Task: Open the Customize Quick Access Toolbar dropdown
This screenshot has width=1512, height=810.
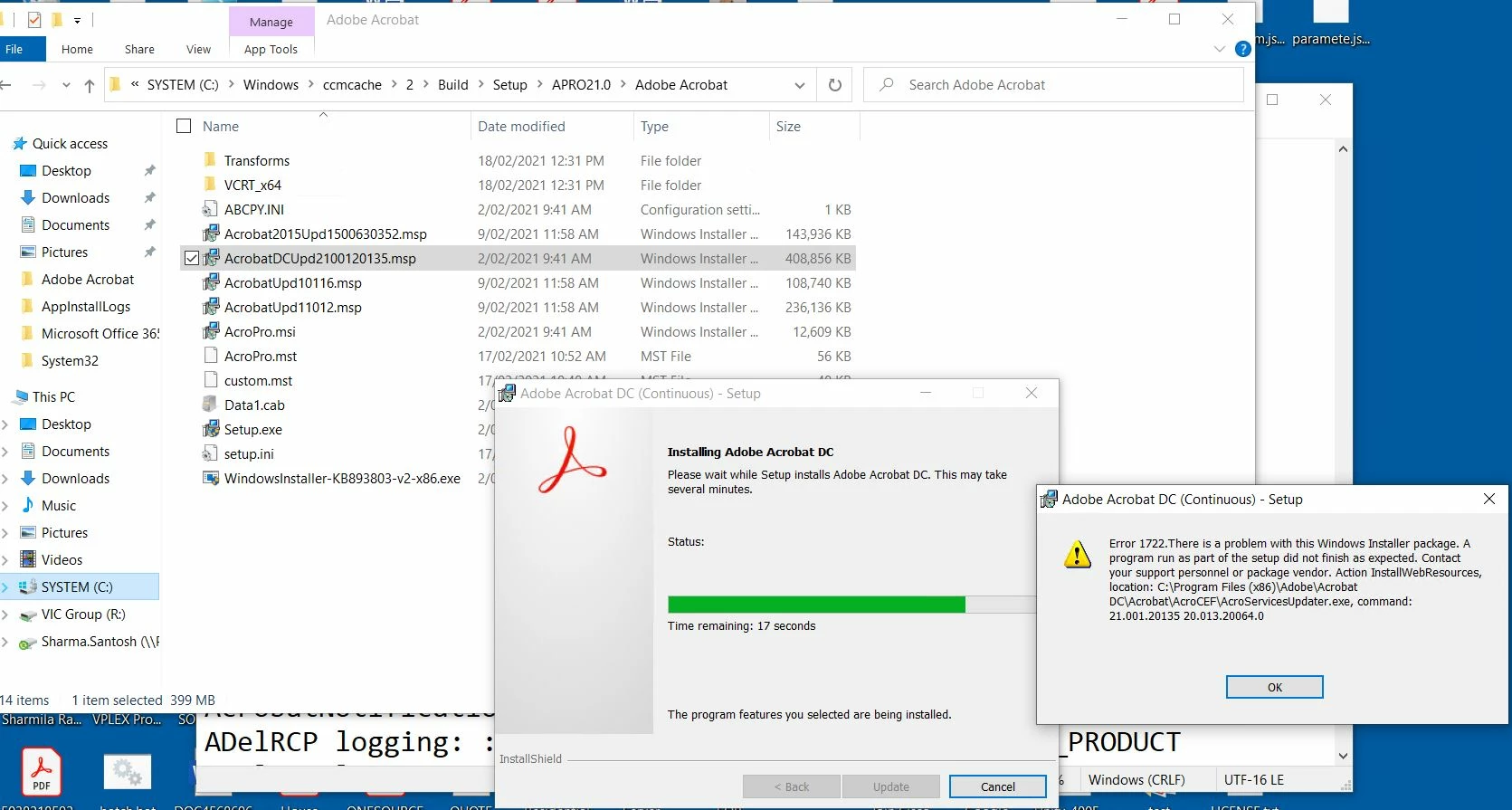Action: (x=77, y=19)
